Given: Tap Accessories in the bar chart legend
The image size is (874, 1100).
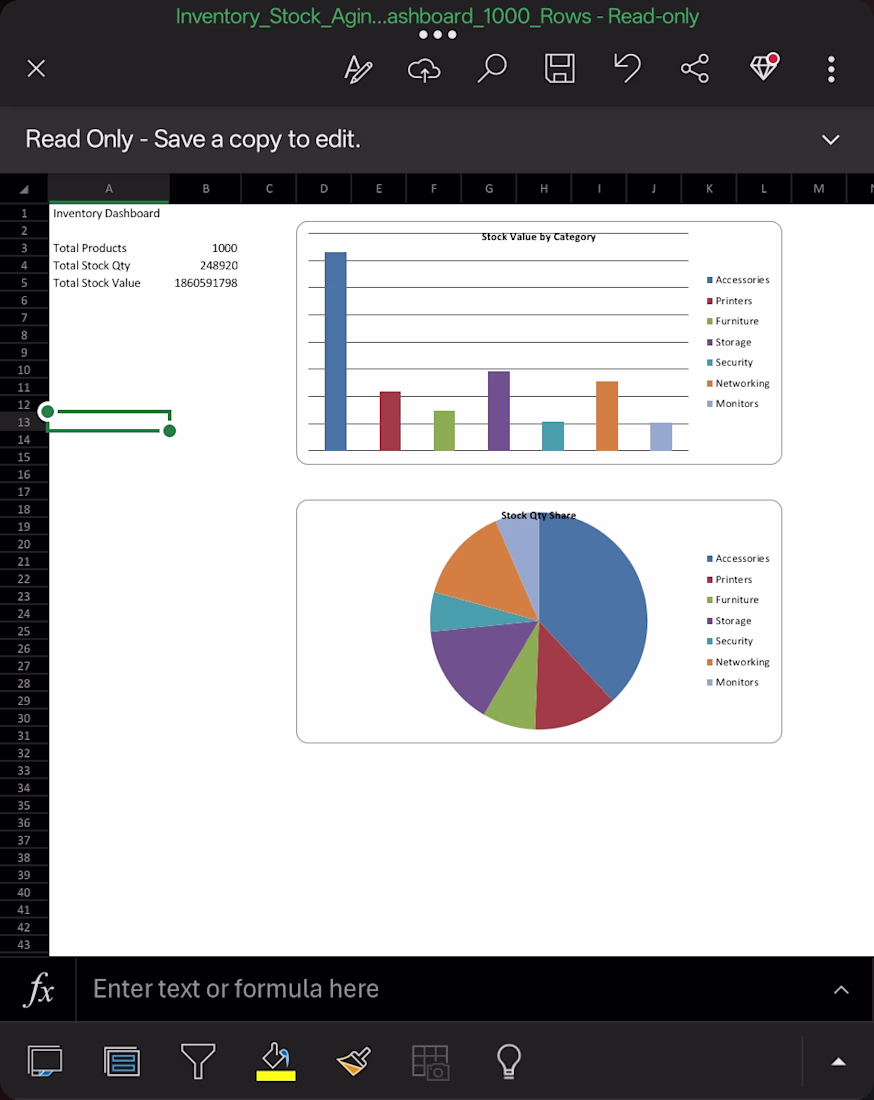Looking at the screenshot, I should point(738,280).
